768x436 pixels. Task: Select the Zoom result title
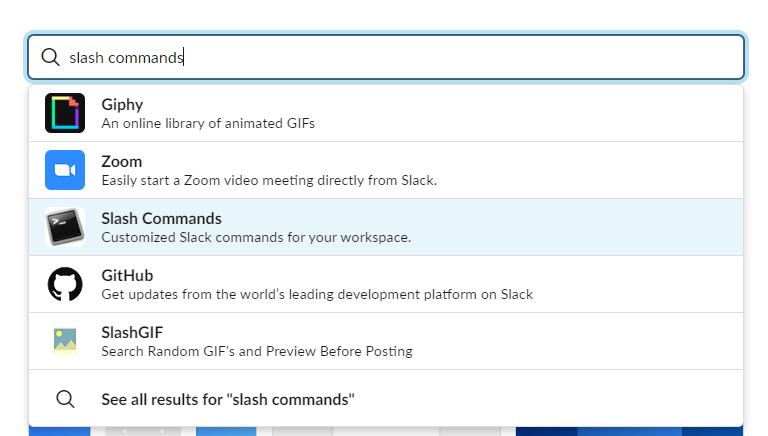(122, 161)
